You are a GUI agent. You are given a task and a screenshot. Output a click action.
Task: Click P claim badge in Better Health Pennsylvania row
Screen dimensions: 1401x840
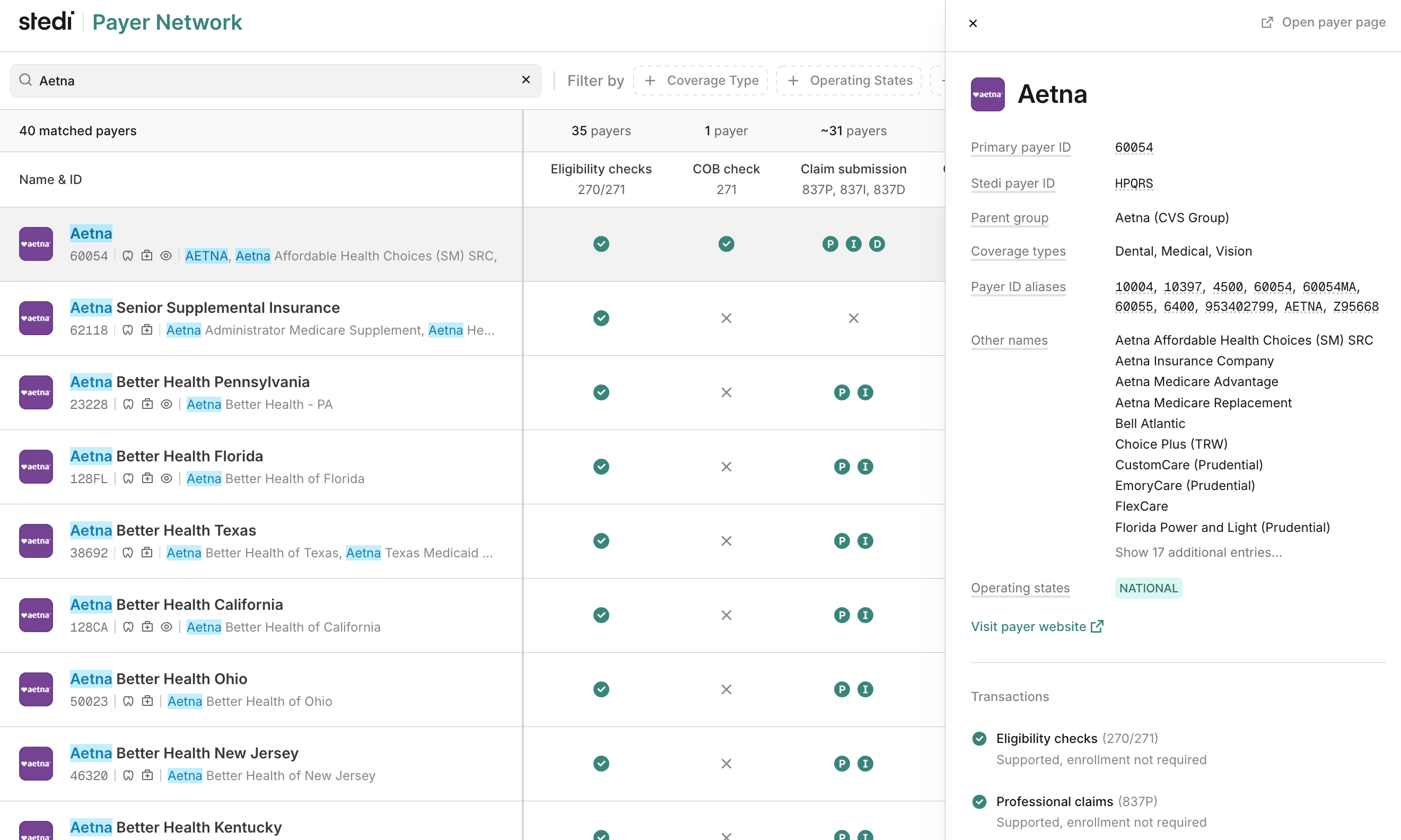842,392
